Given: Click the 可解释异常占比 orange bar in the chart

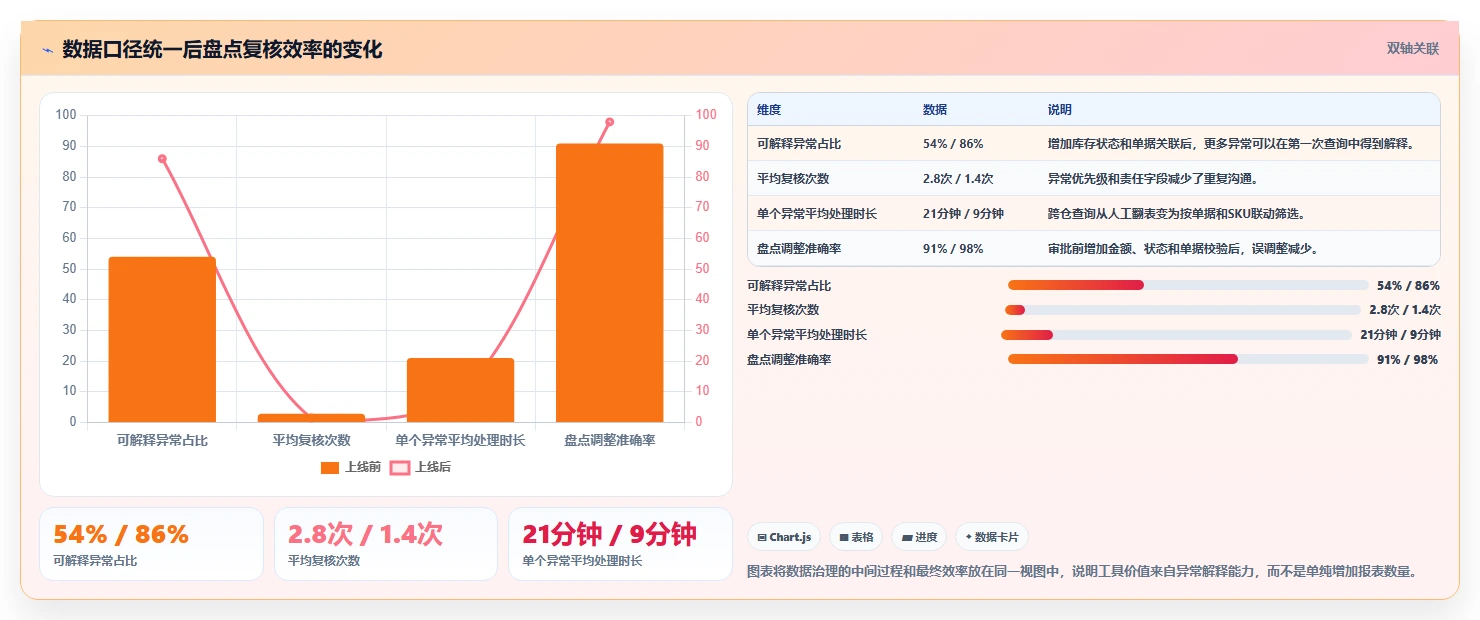Looking at the screenshot, I should click(162, 339).
